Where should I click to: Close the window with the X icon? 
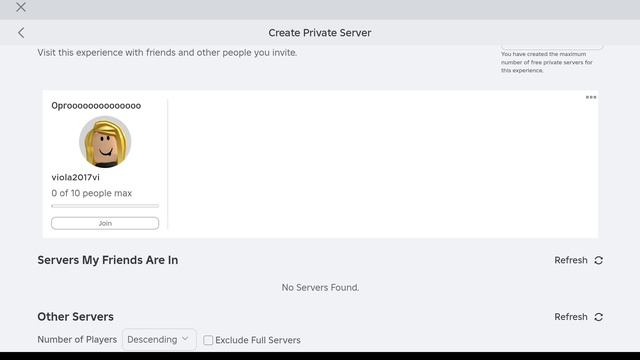click(21, 7)
